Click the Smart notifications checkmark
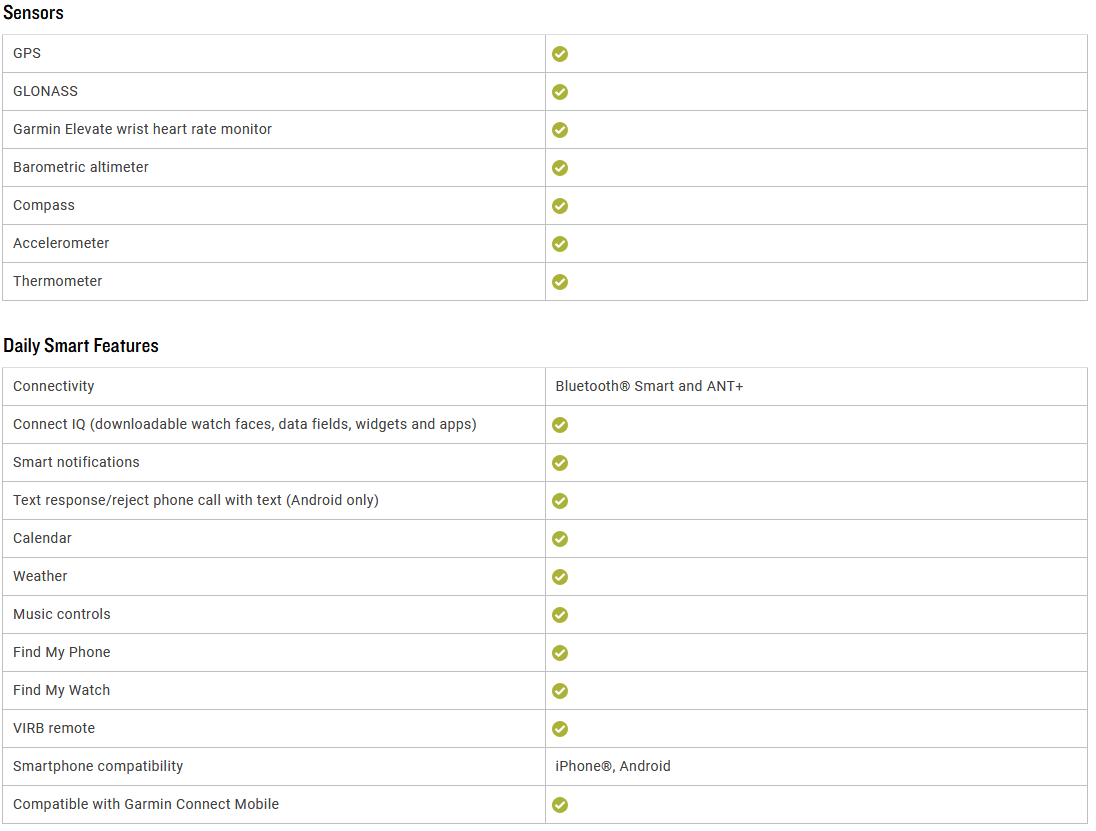 (x=560, y=463)
